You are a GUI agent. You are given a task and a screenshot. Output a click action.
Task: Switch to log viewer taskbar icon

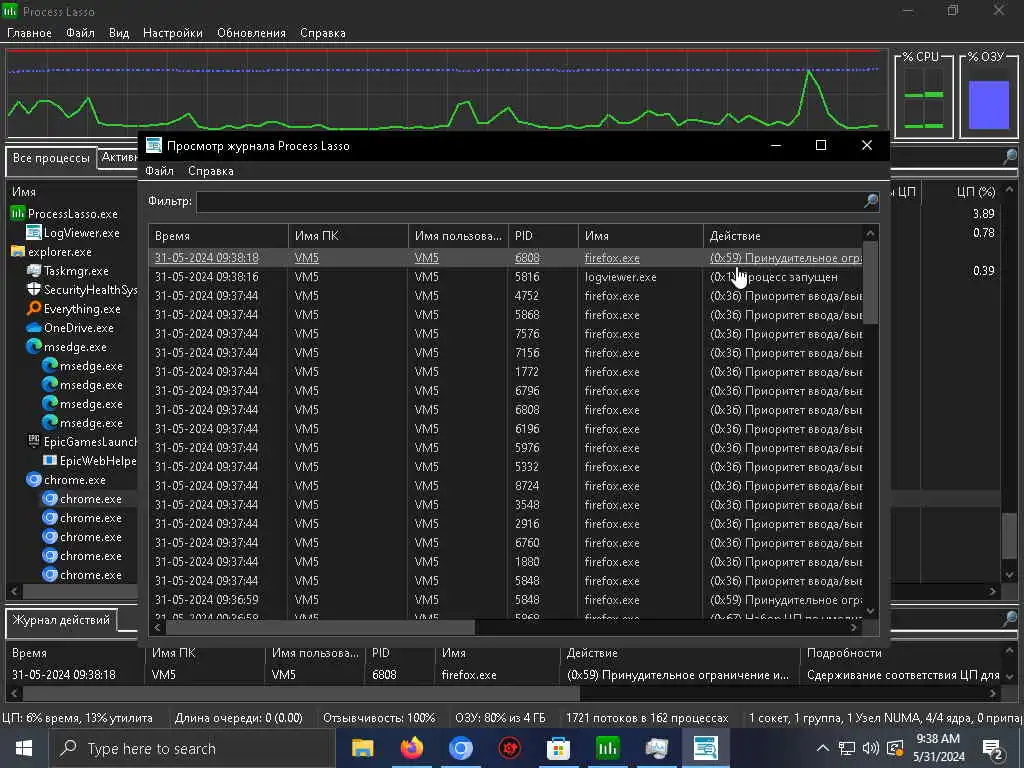705,748
